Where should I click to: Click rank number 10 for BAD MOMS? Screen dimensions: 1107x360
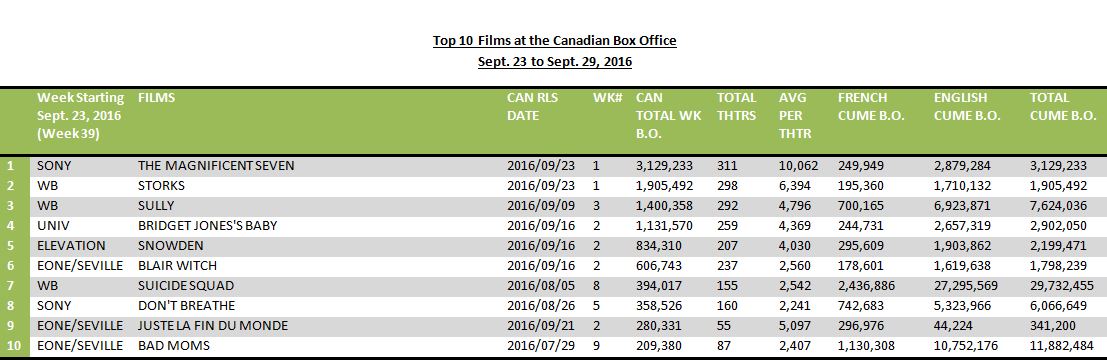tap(11, 346)
